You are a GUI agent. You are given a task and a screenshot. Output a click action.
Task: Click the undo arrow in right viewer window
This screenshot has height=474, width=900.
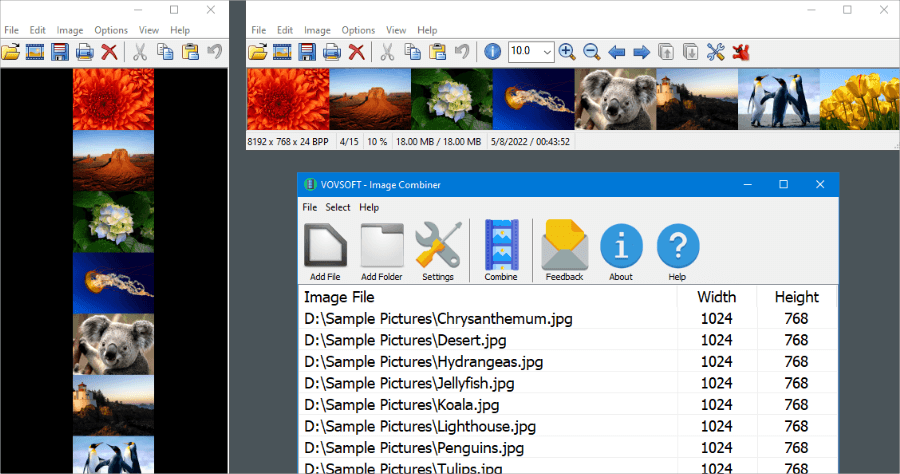462,52
